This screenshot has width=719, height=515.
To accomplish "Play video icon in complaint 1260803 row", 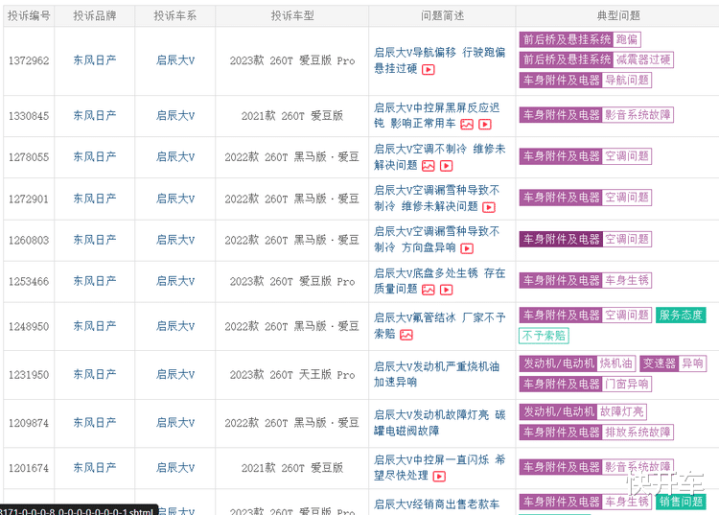I will click(x=467, y=249).
